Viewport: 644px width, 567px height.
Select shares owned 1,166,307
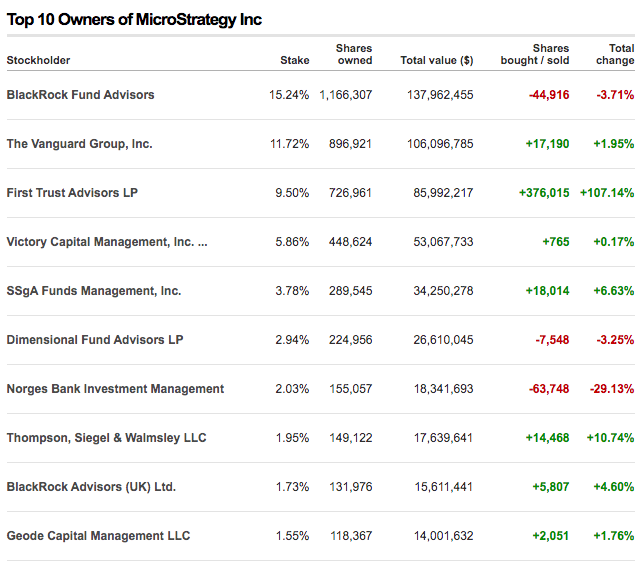[346, 95]
